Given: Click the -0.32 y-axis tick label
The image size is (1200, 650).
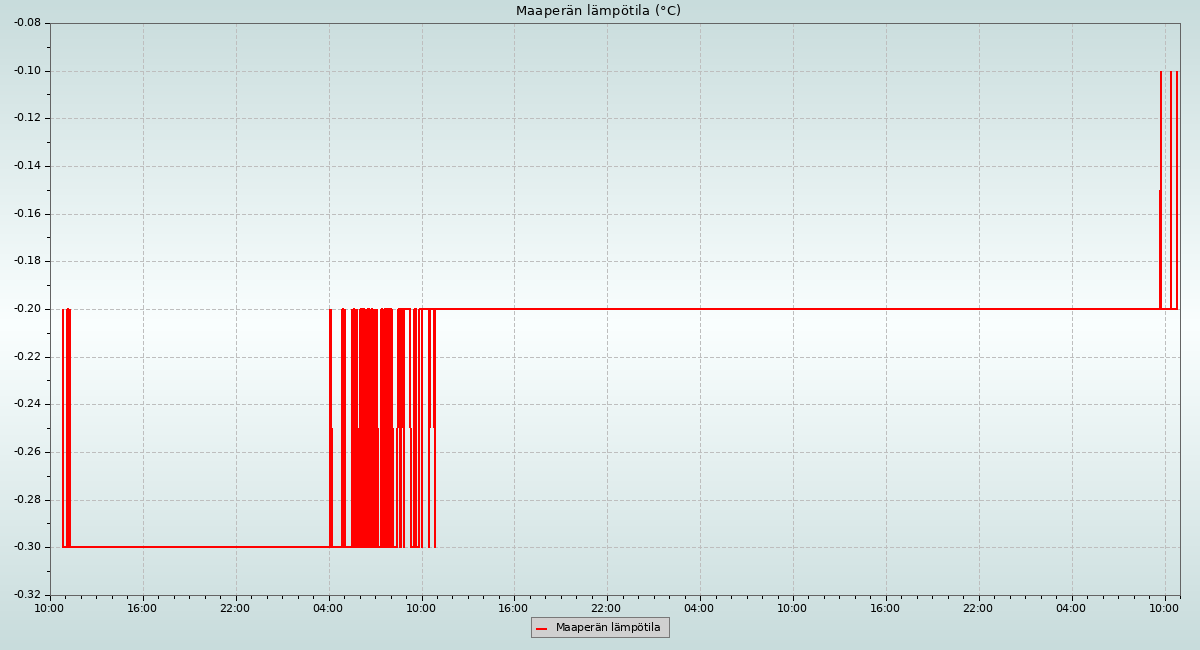Looking at the screenshot, I should (27, 595).
